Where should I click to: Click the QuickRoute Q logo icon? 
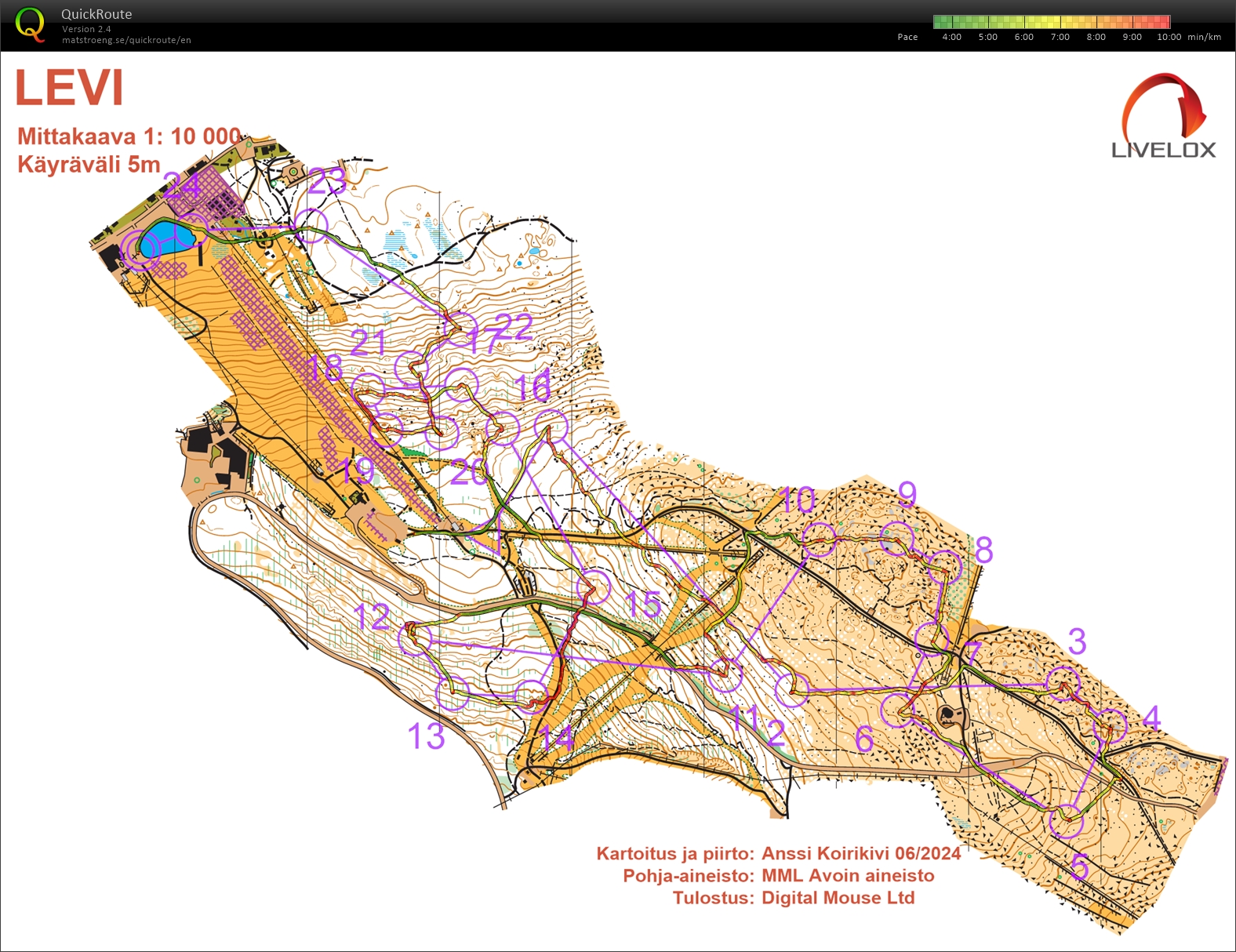tap(30, 24)
